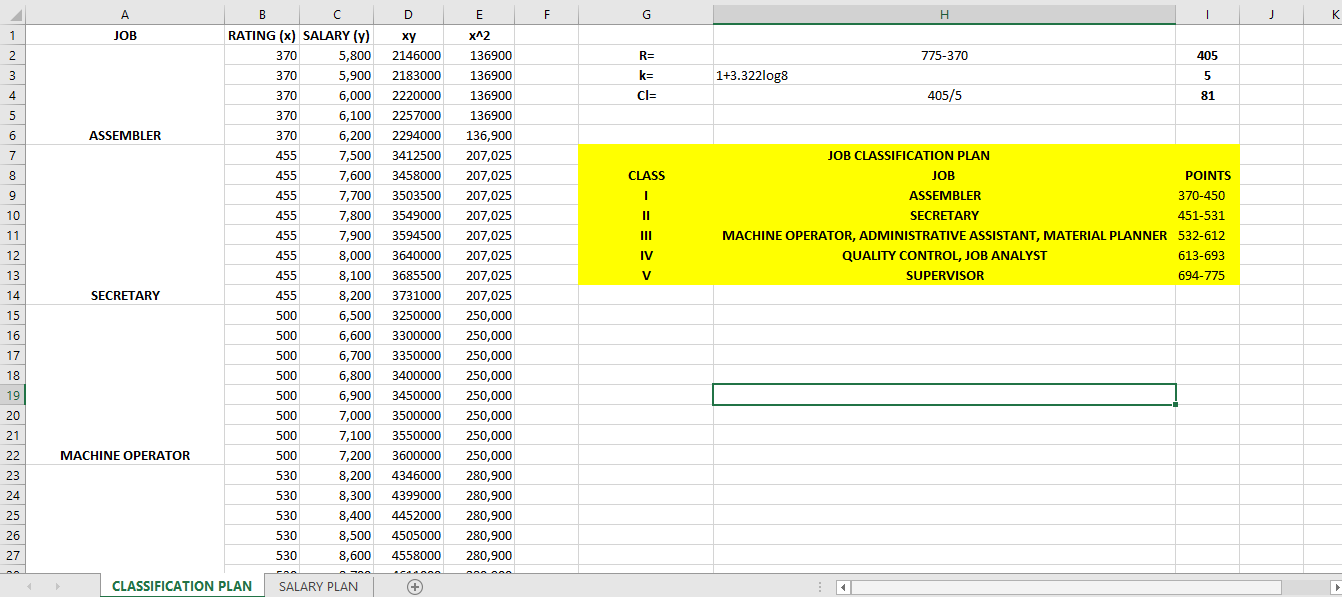This screenshot has width=1342, height=597.
Task: Select the RATING (x) header cell
Action: click(262, 34)
